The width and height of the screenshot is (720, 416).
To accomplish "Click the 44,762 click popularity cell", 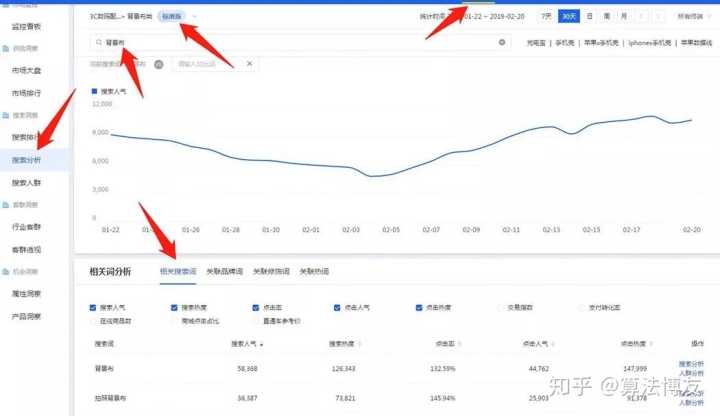I will [x=539, y=369].
